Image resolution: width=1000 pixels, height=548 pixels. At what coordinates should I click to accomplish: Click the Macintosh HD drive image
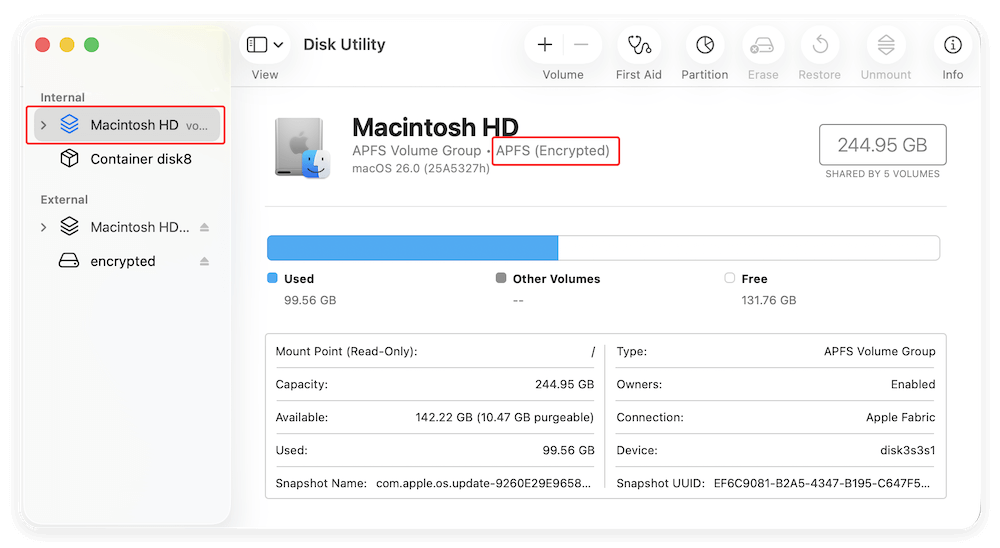click(302, 147)
